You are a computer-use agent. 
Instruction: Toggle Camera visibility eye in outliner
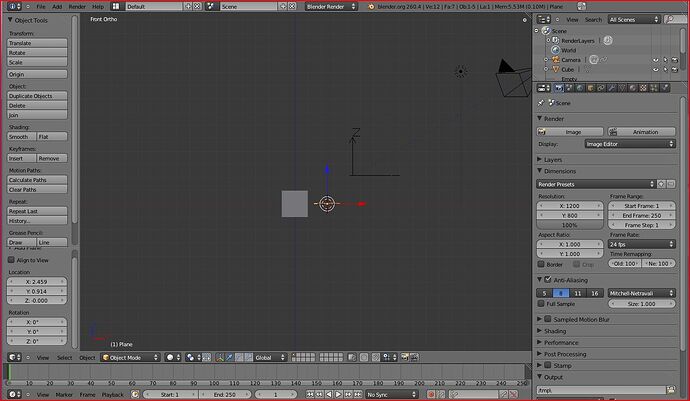click(656, 60)
